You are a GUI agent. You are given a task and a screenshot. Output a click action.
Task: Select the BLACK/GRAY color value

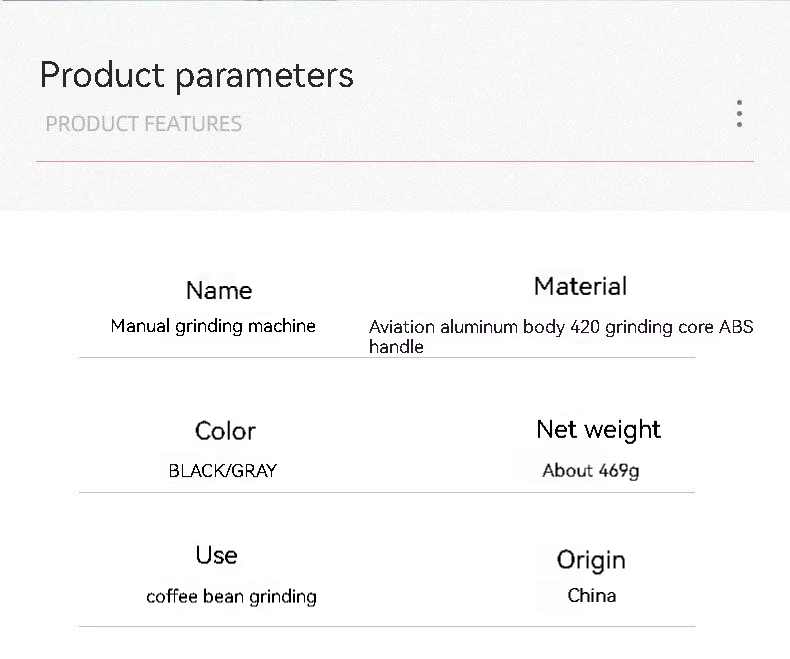click(223, 471)
